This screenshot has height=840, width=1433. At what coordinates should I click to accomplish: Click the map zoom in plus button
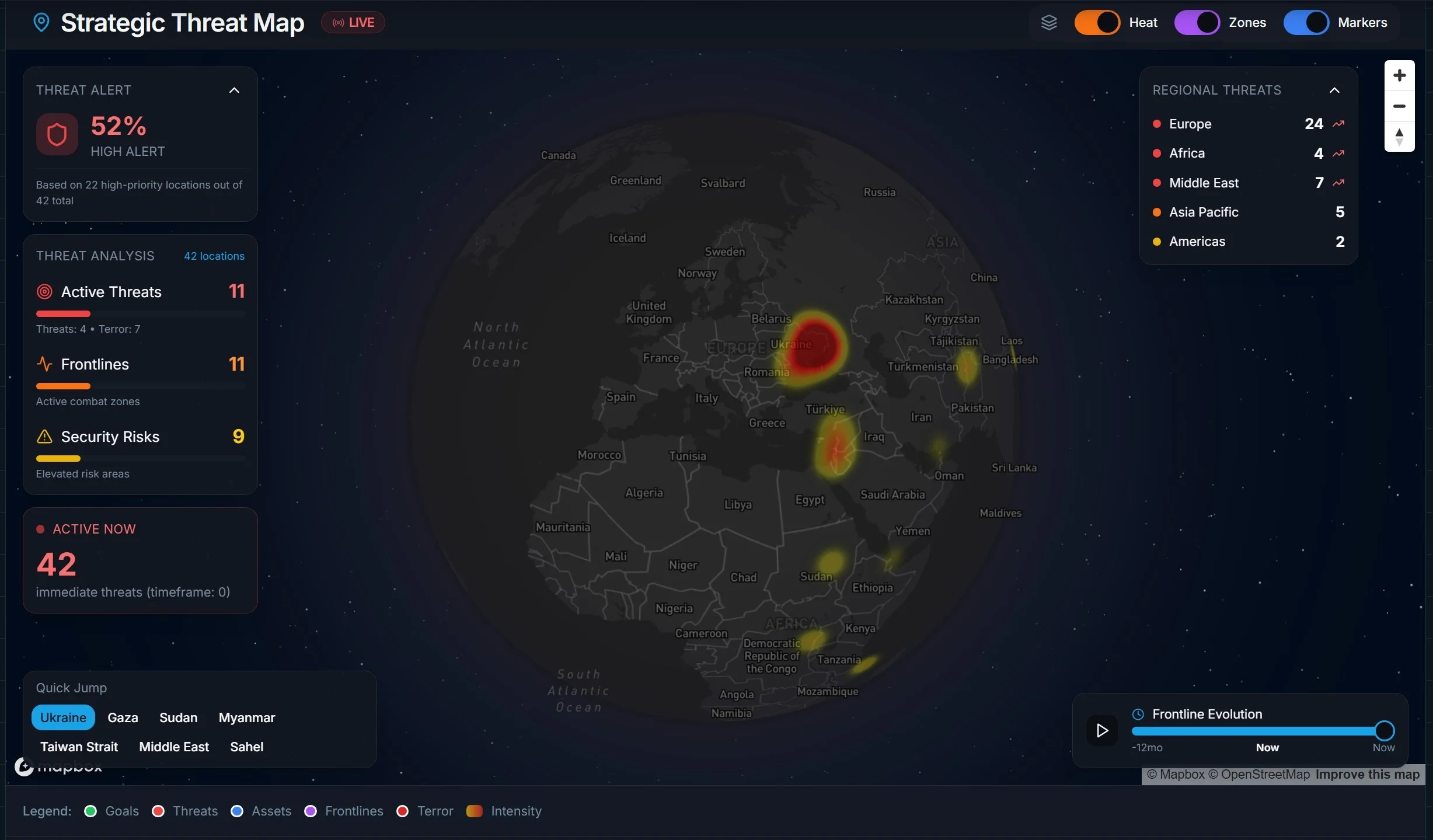1399,75
